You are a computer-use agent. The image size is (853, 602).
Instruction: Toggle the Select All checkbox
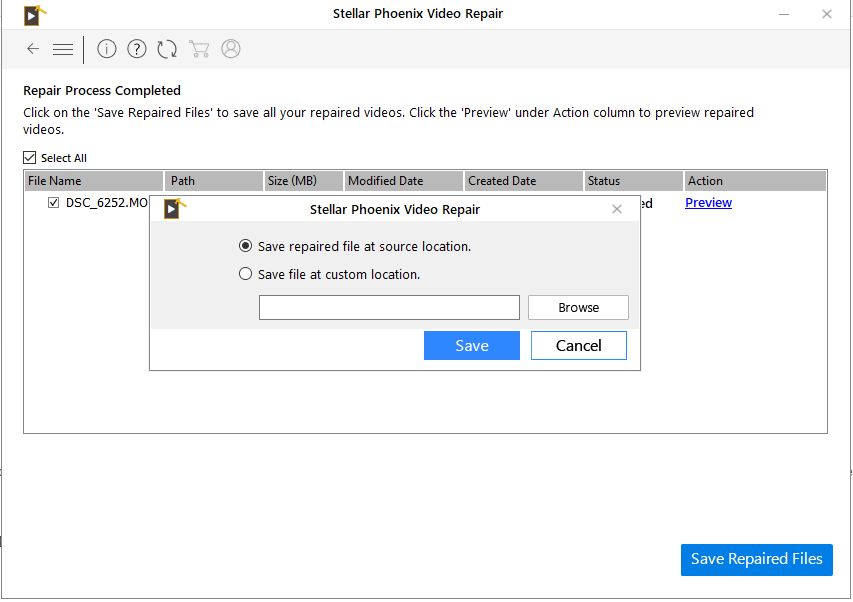click(30, 158)
